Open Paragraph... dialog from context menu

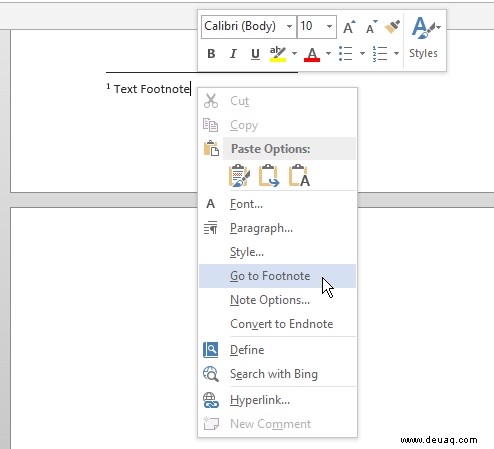click(x=277, y=228)
